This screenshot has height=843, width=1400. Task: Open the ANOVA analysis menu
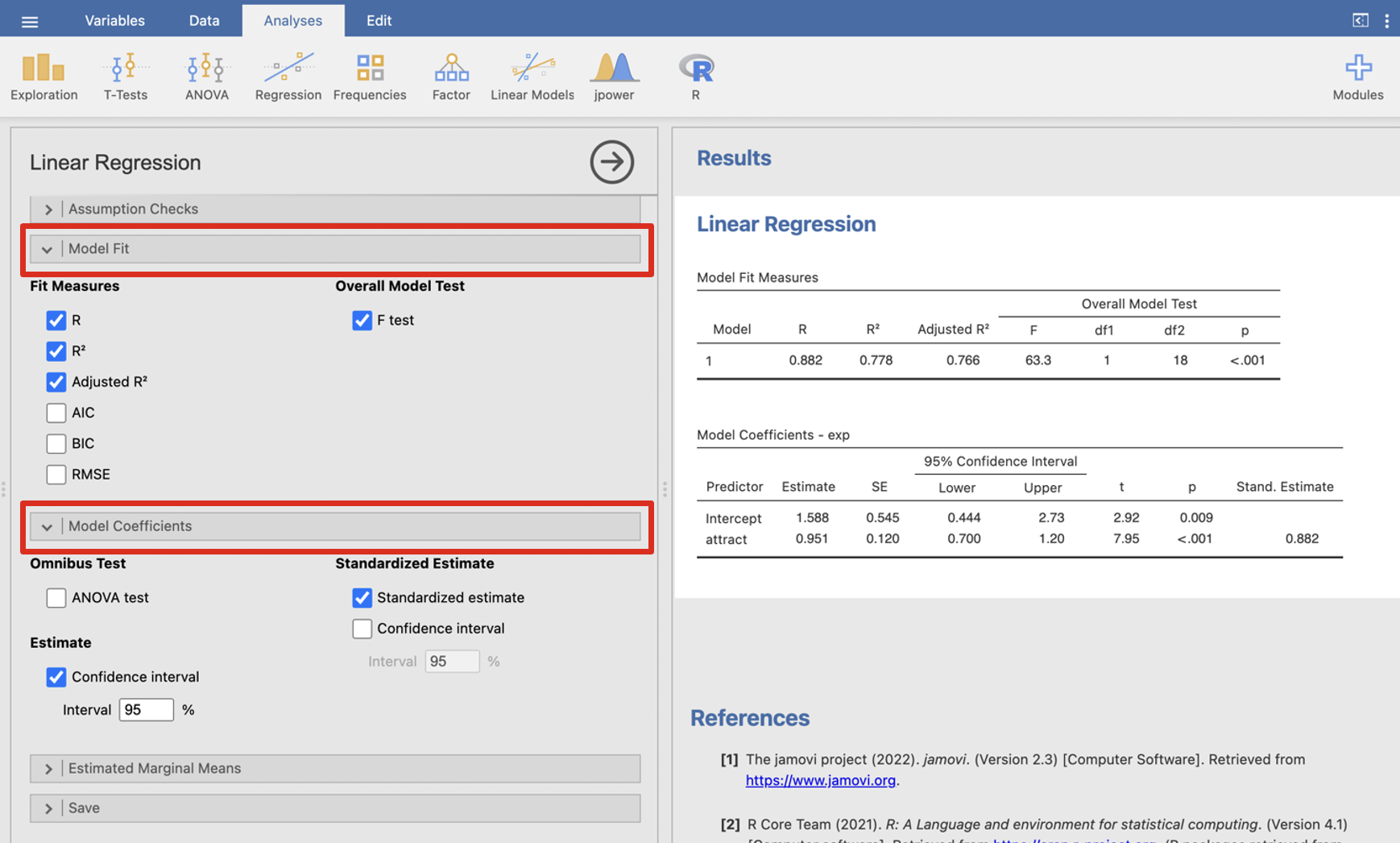(x=206, y=77)
